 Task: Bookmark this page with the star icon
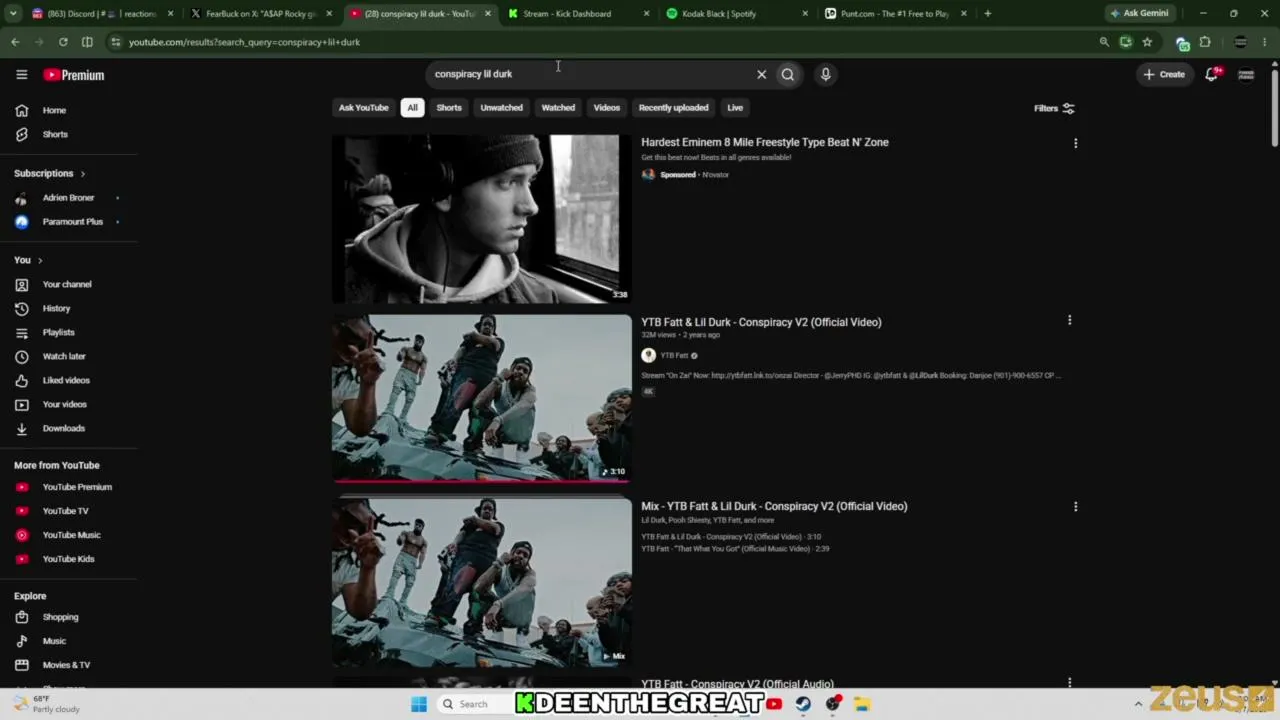(1147, 42)
